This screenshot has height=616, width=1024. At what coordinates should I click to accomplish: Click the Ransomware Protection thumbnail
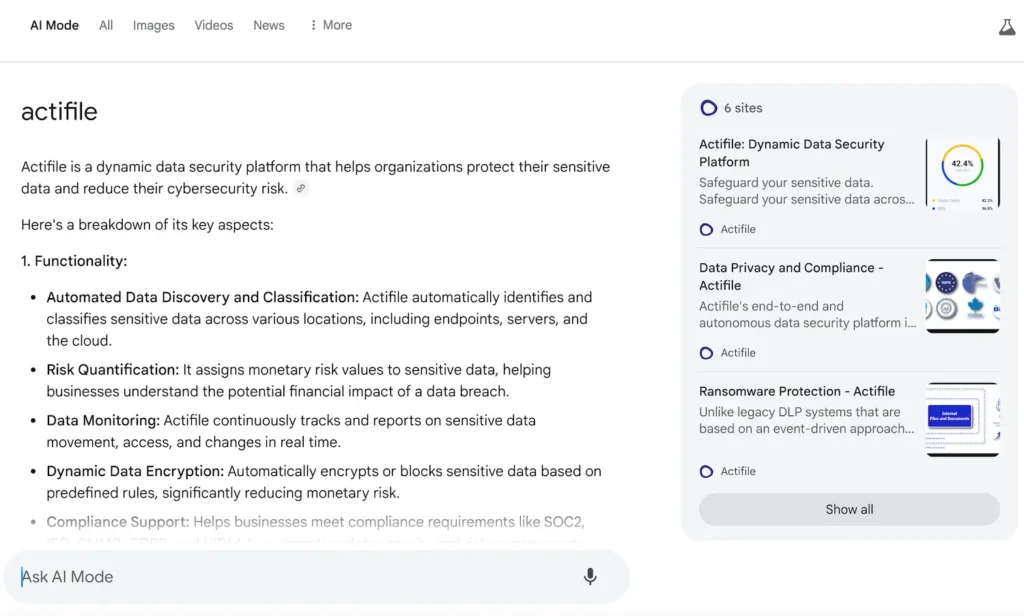(x=963, y=419)
